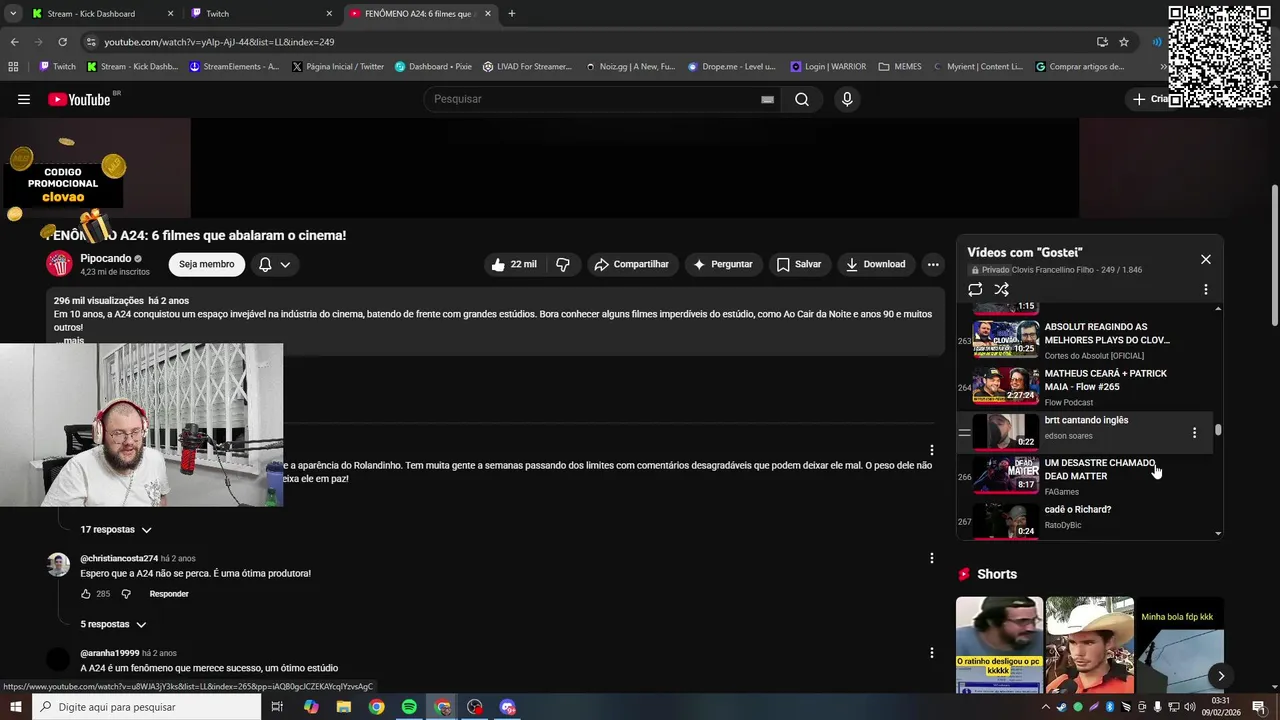Open the Windows Start menu
This screenshot has width=1280, height=720.
[16, 707]
